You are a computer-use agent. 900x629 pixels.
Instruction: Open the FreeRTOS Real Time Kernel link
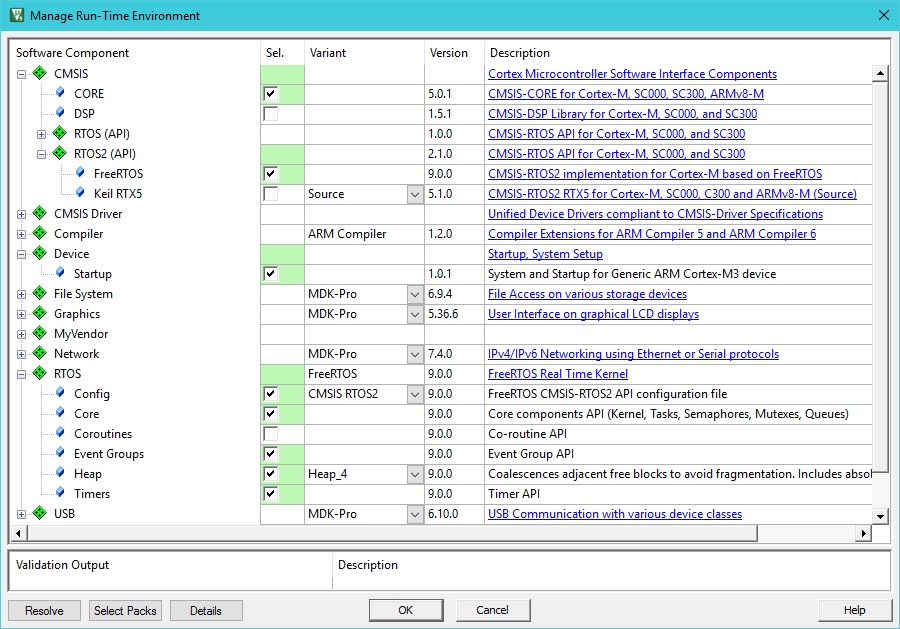558,374
